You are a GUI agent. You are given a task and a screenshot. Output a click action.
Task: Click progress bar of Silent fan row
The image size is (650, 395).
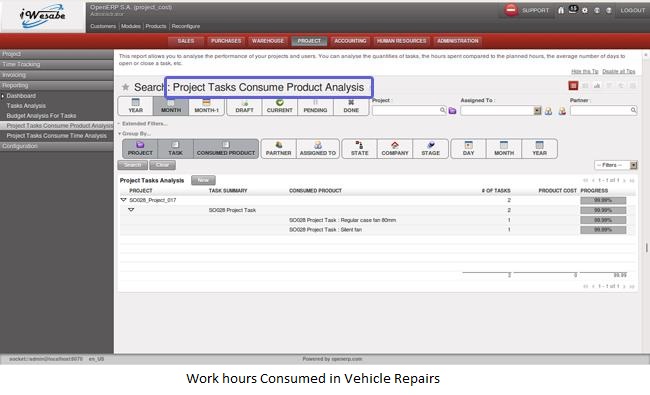pyautogui.click(x=603, y=230)
